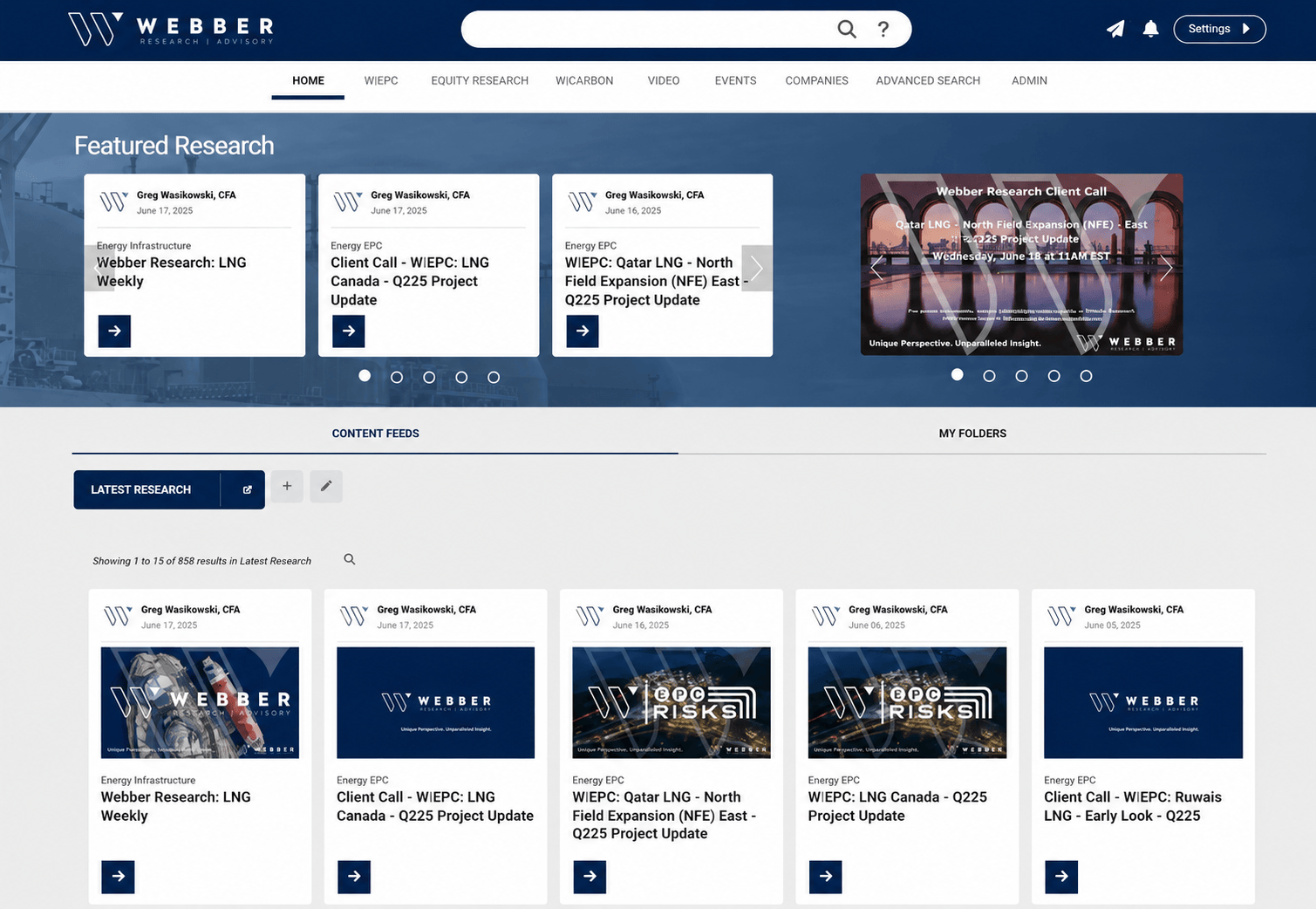This screenshot has height=909, width=1316.
Task: Show previous client call banner slide
Action: [877, 267]
